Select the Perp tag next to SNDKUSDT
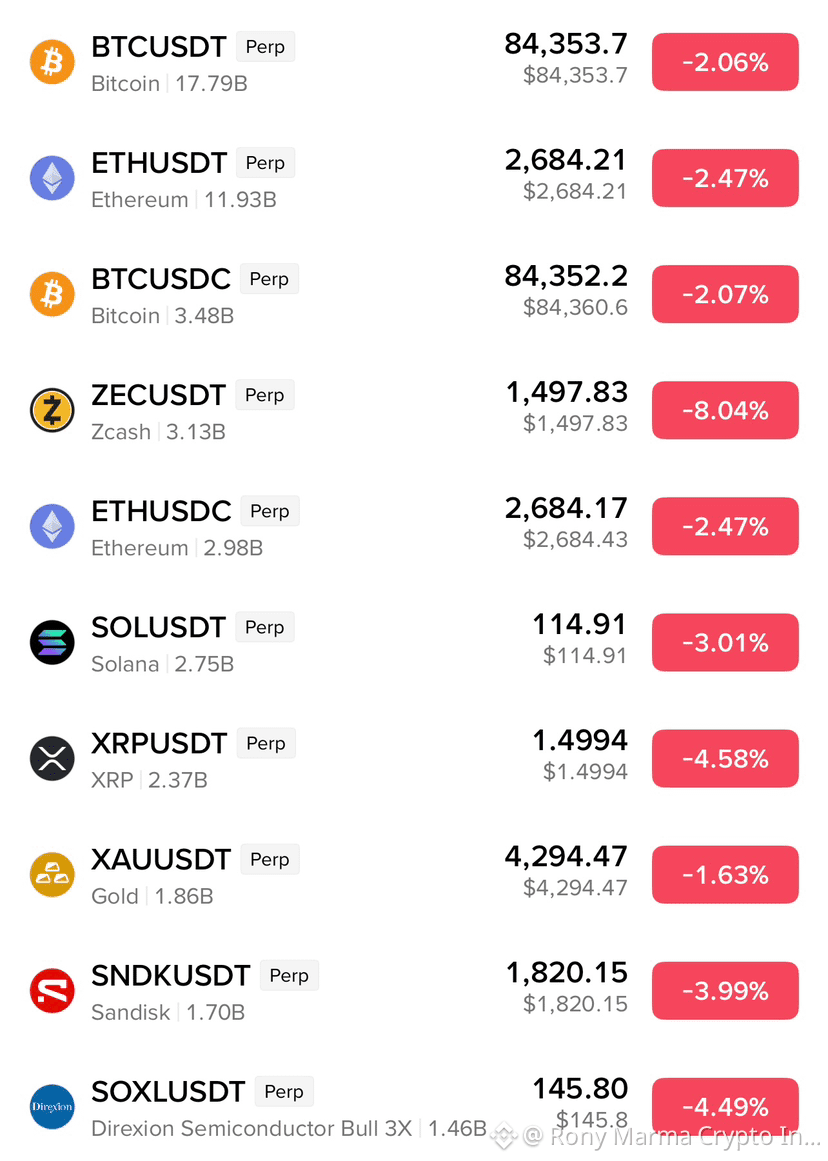Image resolution: width=828 pixels, height=1161 pixels. click(289, 975)
